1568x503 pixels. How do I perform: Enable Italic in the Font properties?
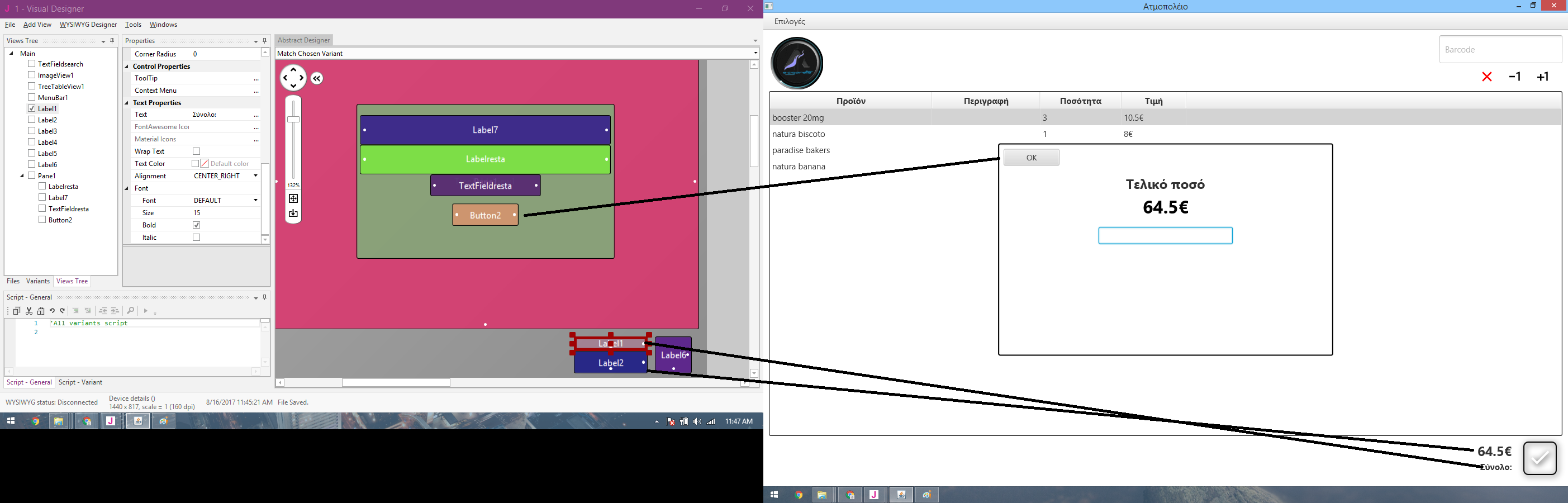pyautogui.click(x=197, y=238)
